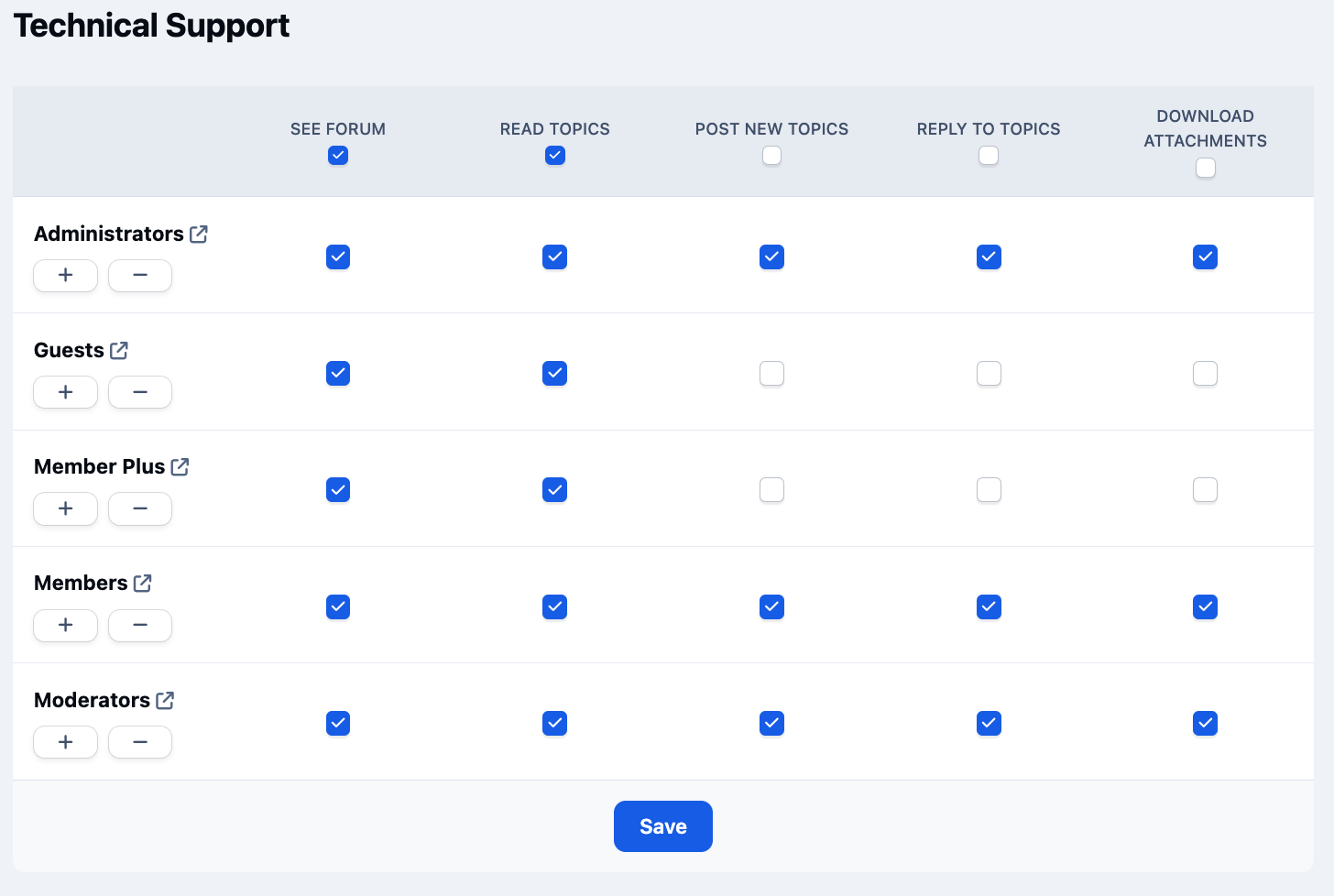Enable Reply To Topics for Guests
This screenshot has height=896, width=1334.
tap(989, 374)
